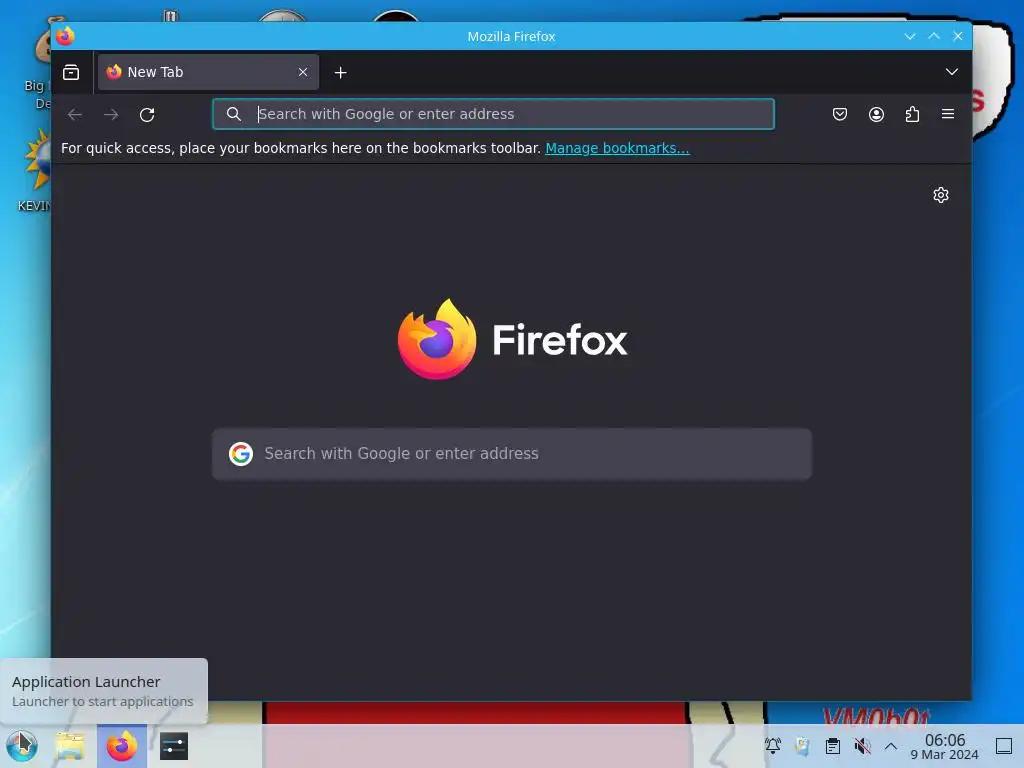Open Firefox View from the tab bar
This screenshot has width=1024, height=768.
point(71,72)
